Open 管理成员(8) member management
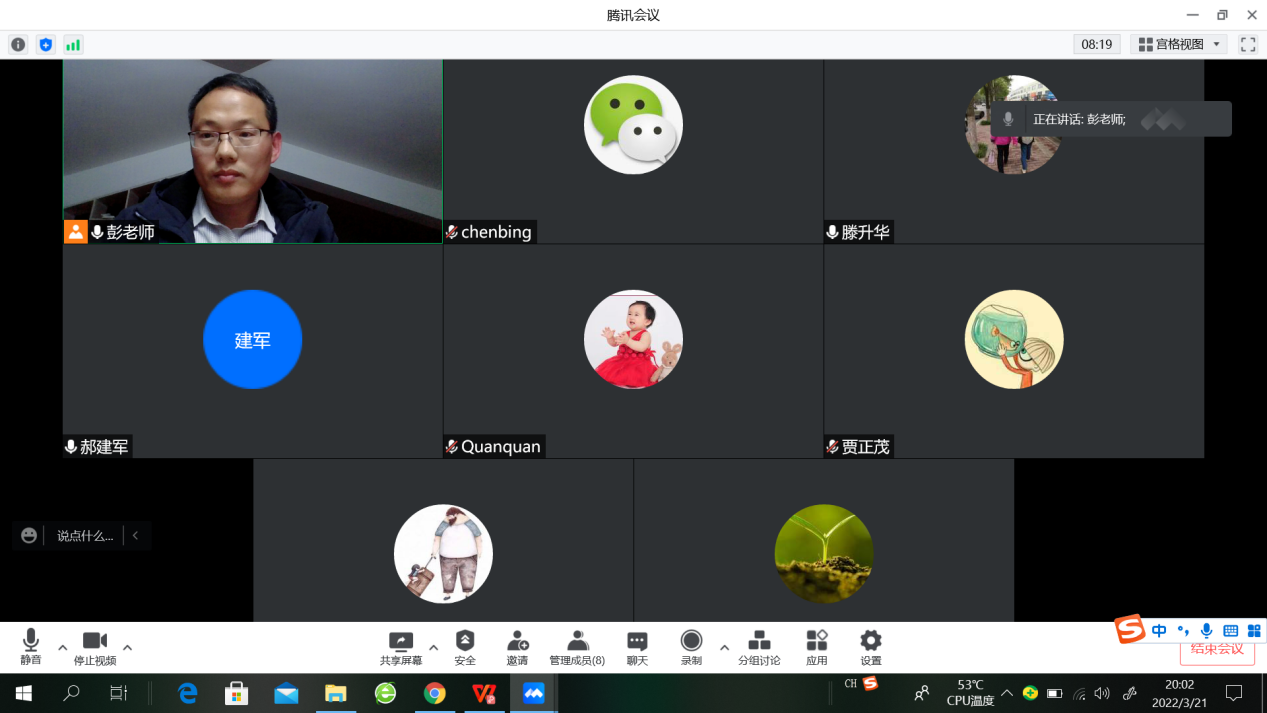The image size is (1267, 713). (x=577, y=648)
